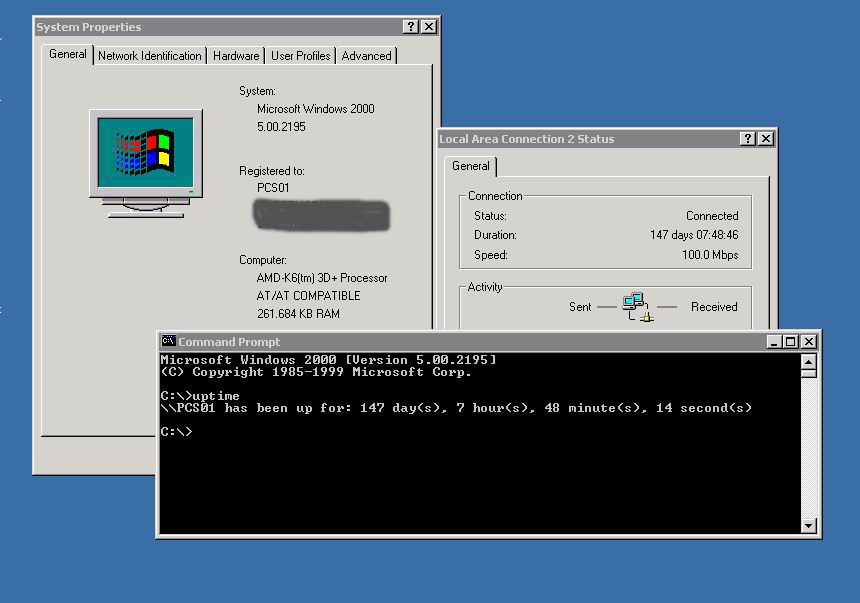Click the 'Received' activity label
Viewport: 860px width, 603px height.
click(x=714, y=307)
